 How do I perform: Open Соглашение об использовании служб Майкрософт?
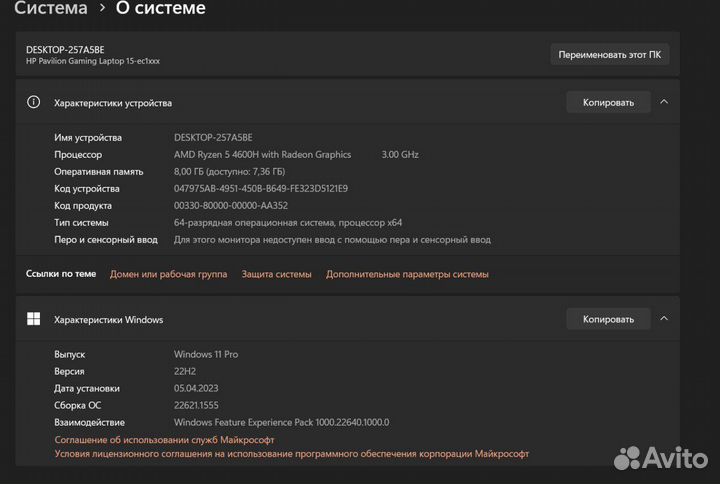pos(164,440)
